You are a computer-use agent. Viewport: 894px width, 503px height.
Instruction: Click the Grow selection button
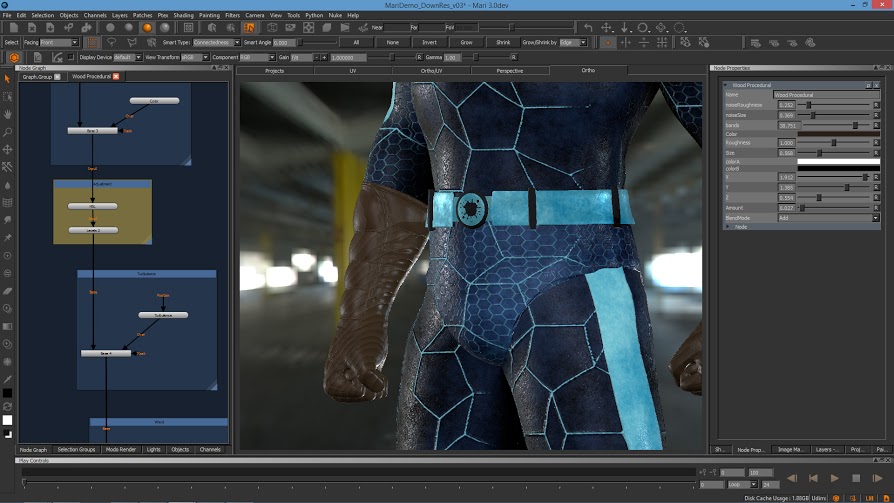pyautogui.click(x=466, y=43)
